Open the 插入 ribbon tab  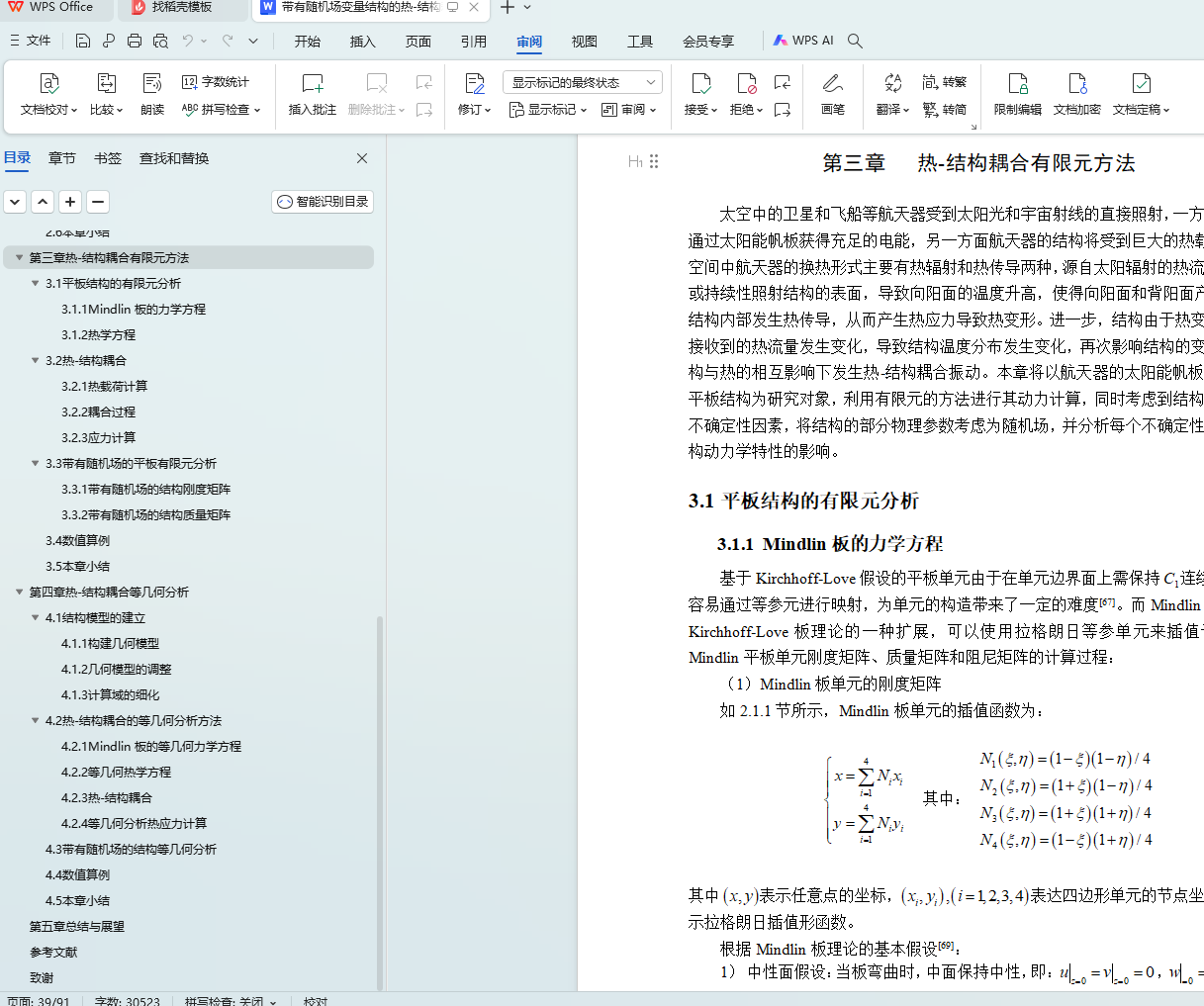[363, 41]
